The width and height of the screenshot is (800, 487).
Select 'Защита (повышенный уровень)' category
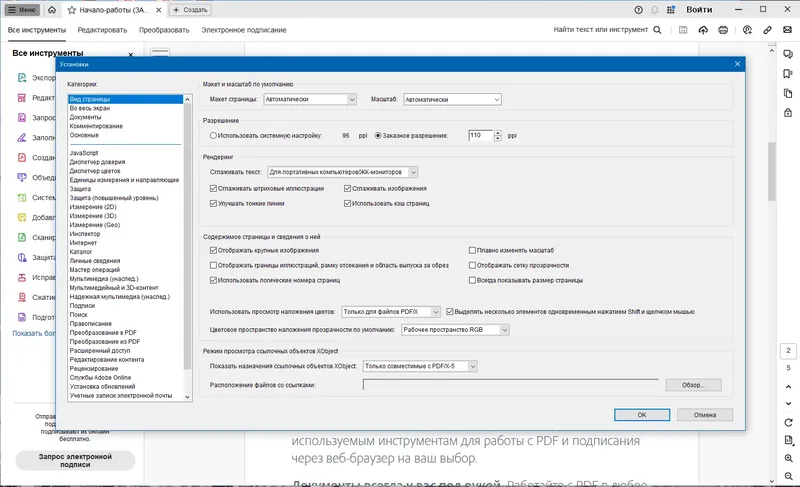pos(114,198)
